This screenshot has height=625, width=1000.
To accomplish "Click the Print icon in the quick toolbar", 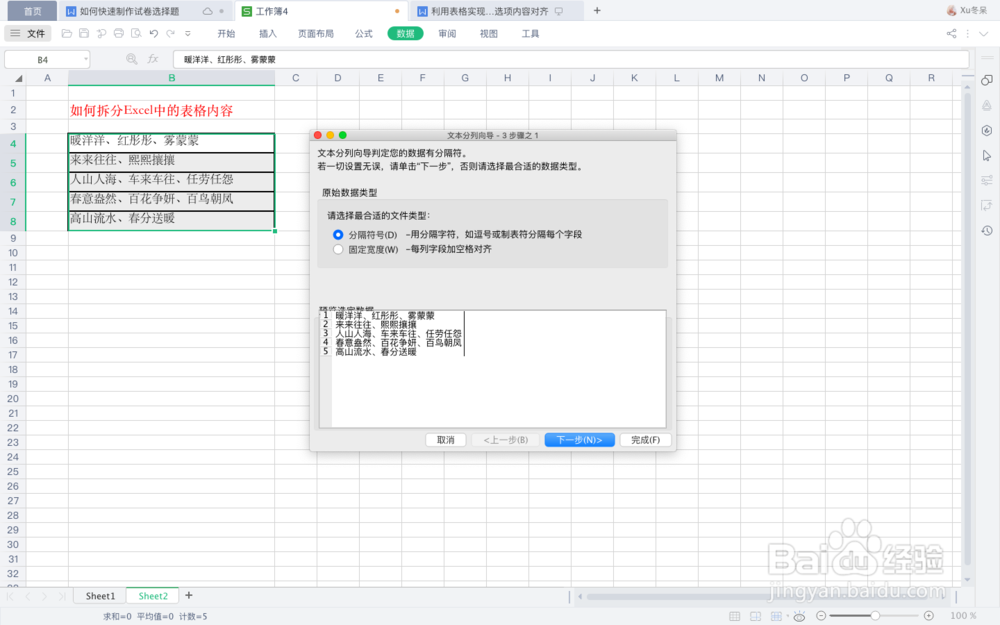I will (119, 33).
